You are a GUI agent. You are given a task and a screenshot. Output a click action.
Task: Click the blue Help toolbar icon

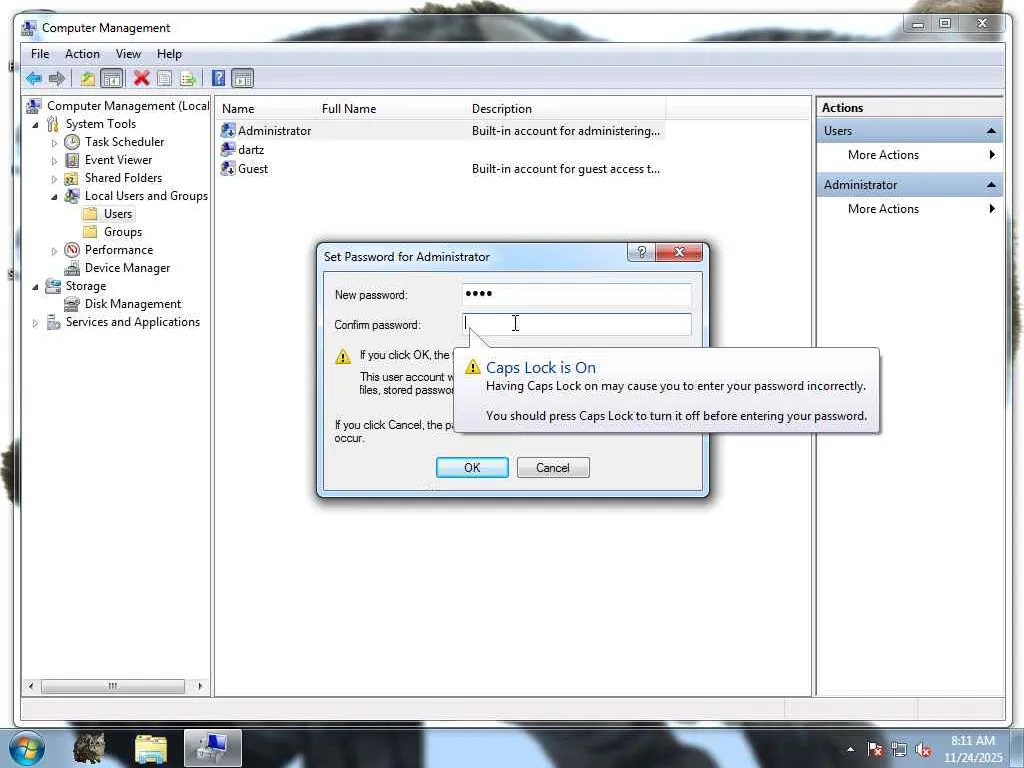(x=219, y=79)
